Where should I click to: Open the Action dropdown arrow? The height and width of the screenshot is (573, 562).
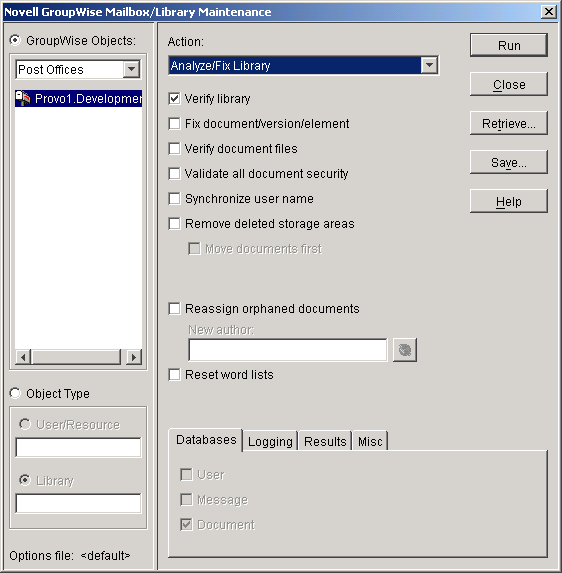429,65
